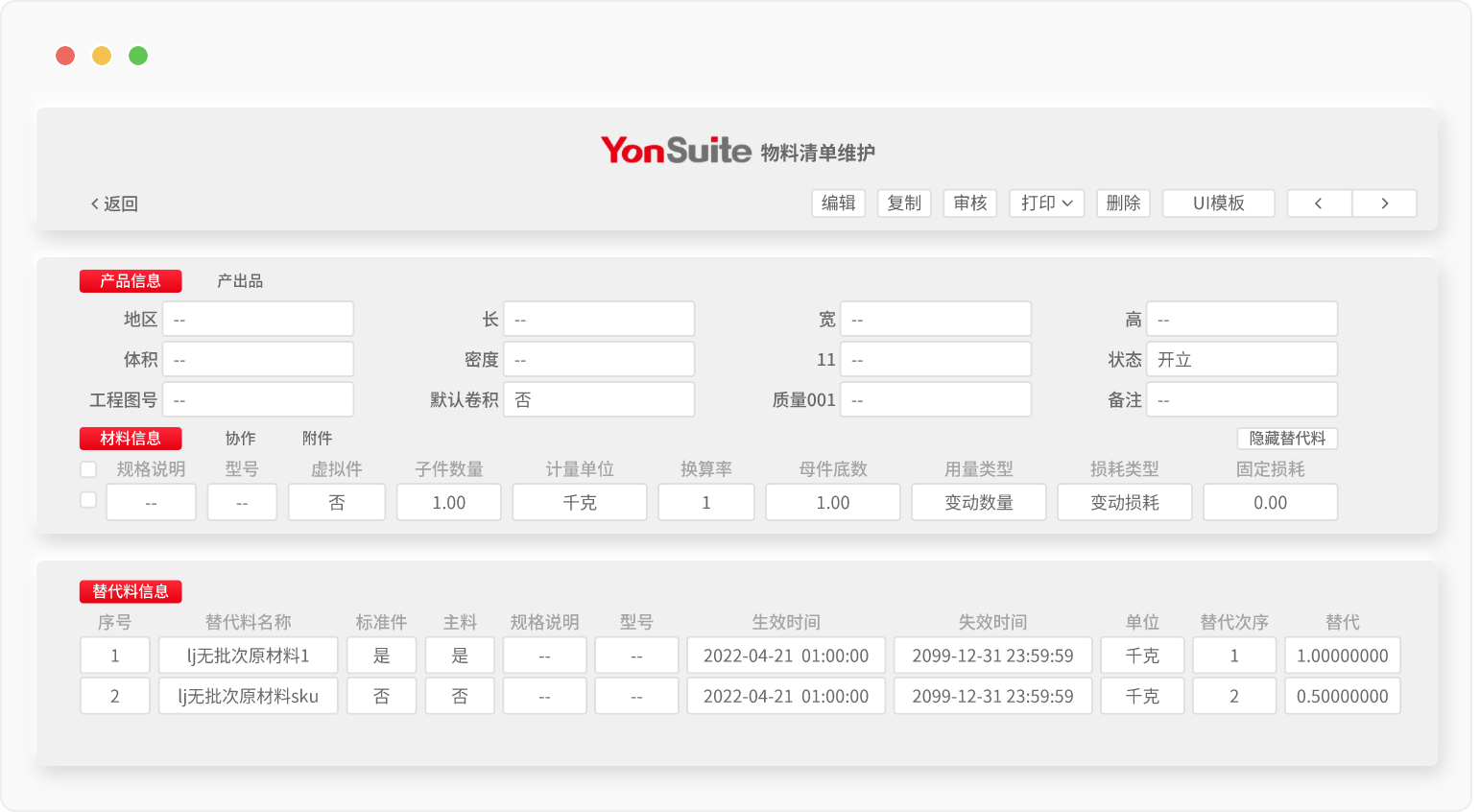Click the YonSuite logo
The image size is (1480, 812).
pos(676,151)
